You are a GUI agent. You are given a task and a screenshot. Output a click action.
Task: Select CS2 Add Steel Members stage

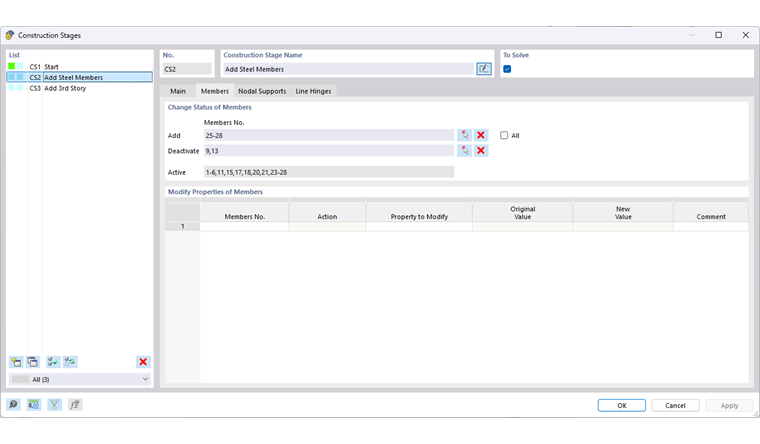click(80, 77)
